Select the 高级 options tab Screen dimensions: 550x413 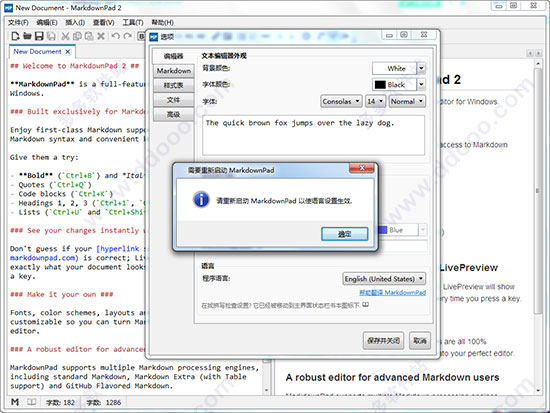click(x=174, y=115)
